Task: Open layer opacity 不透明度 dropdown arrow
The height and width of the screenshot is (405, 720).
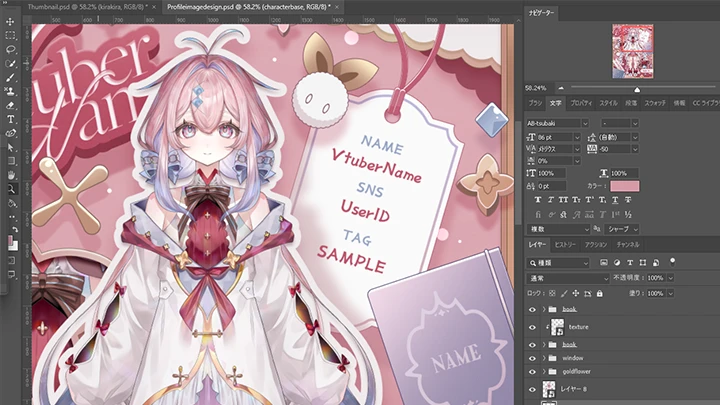Action: click(x=671, y=278)
